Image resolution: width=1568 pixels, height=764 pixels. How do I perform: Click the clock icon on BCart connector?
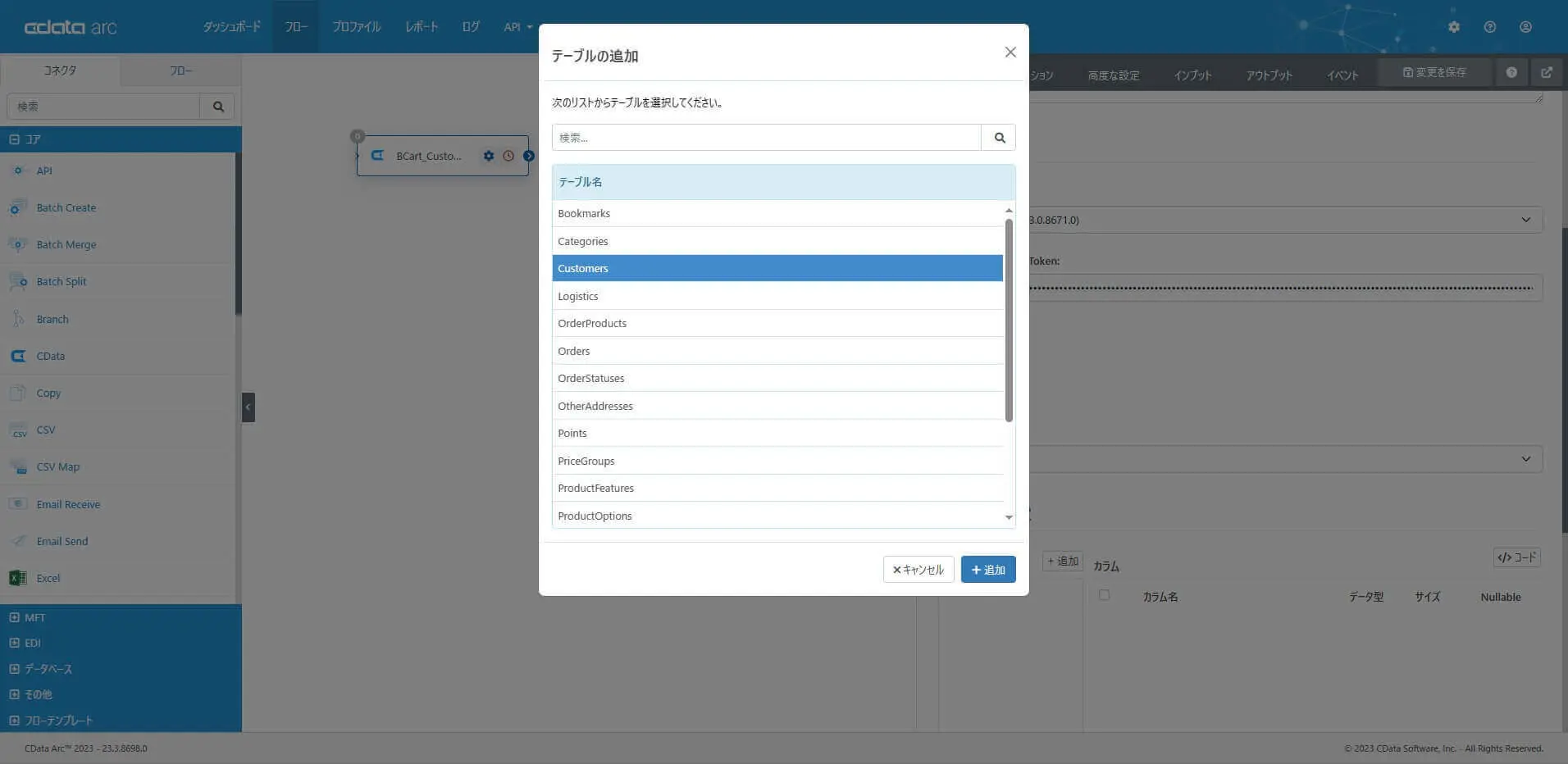click(x=508, y=156)
